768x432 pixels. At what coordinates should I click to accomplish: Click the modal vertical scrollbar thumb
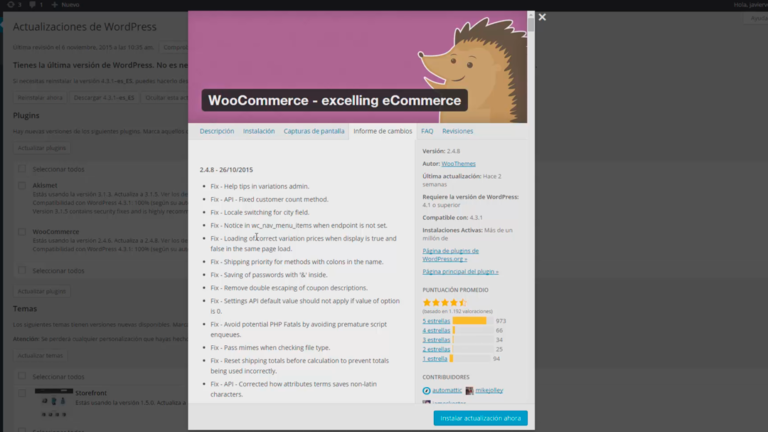tap(531, 22)
